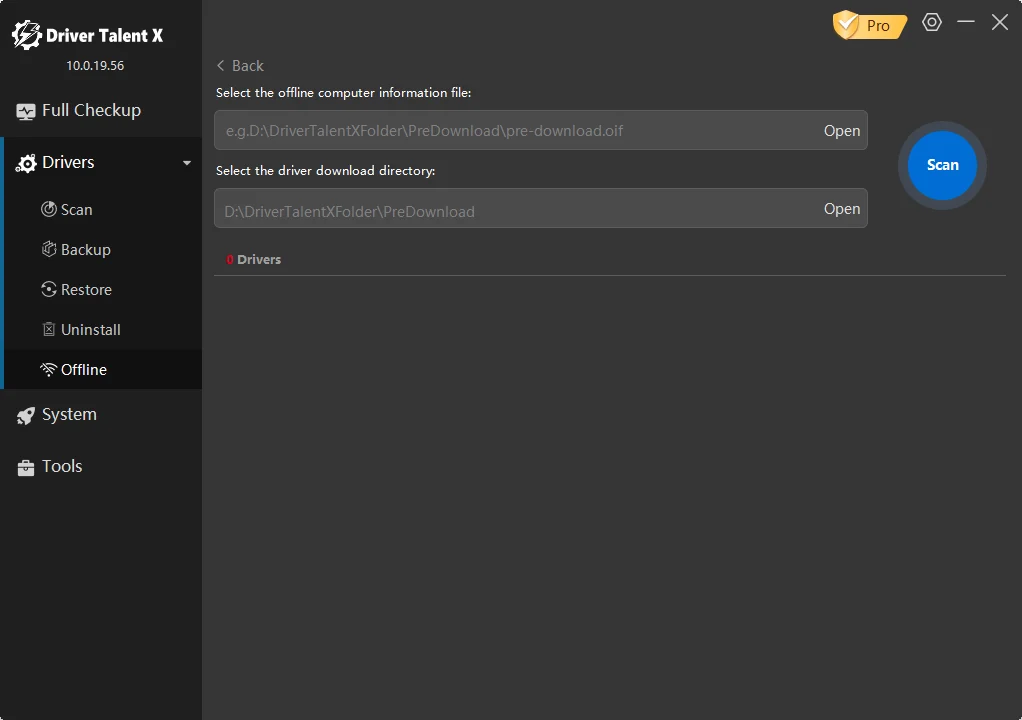Screen dimensions: 1022x720
Task: Click the Driver Talent X logo icon
Action: [26, 35]
